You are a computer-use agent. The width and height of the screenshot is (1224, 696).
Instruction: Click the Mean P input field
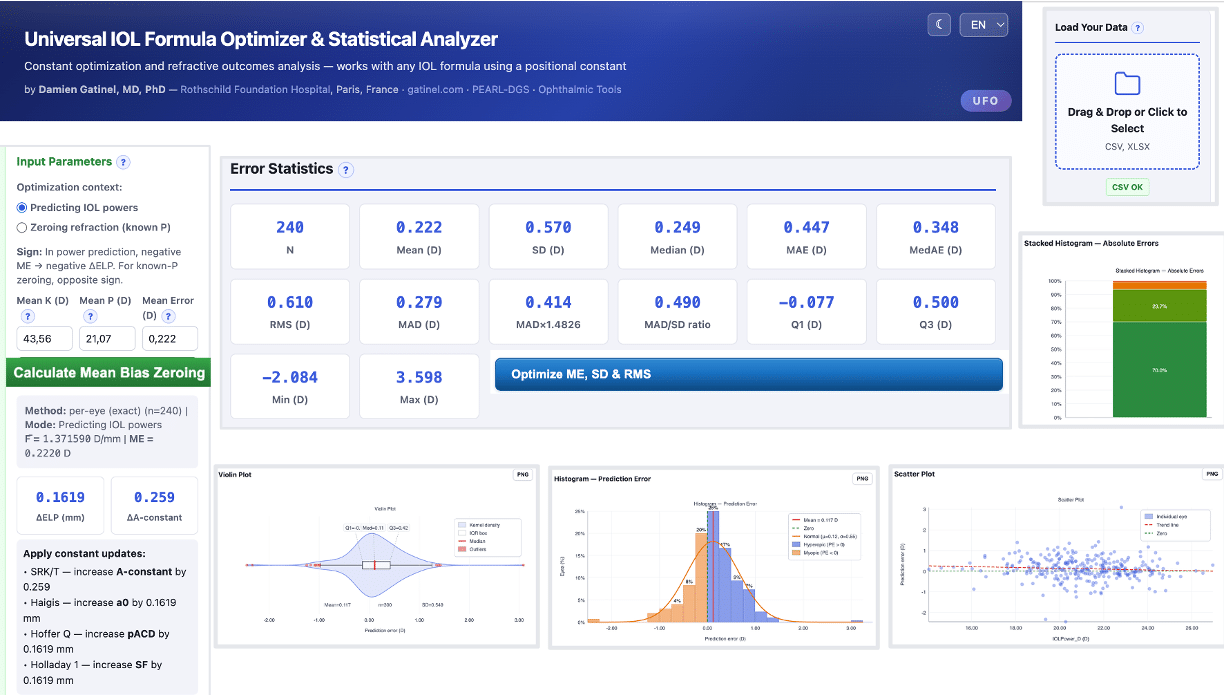[107, 339]
